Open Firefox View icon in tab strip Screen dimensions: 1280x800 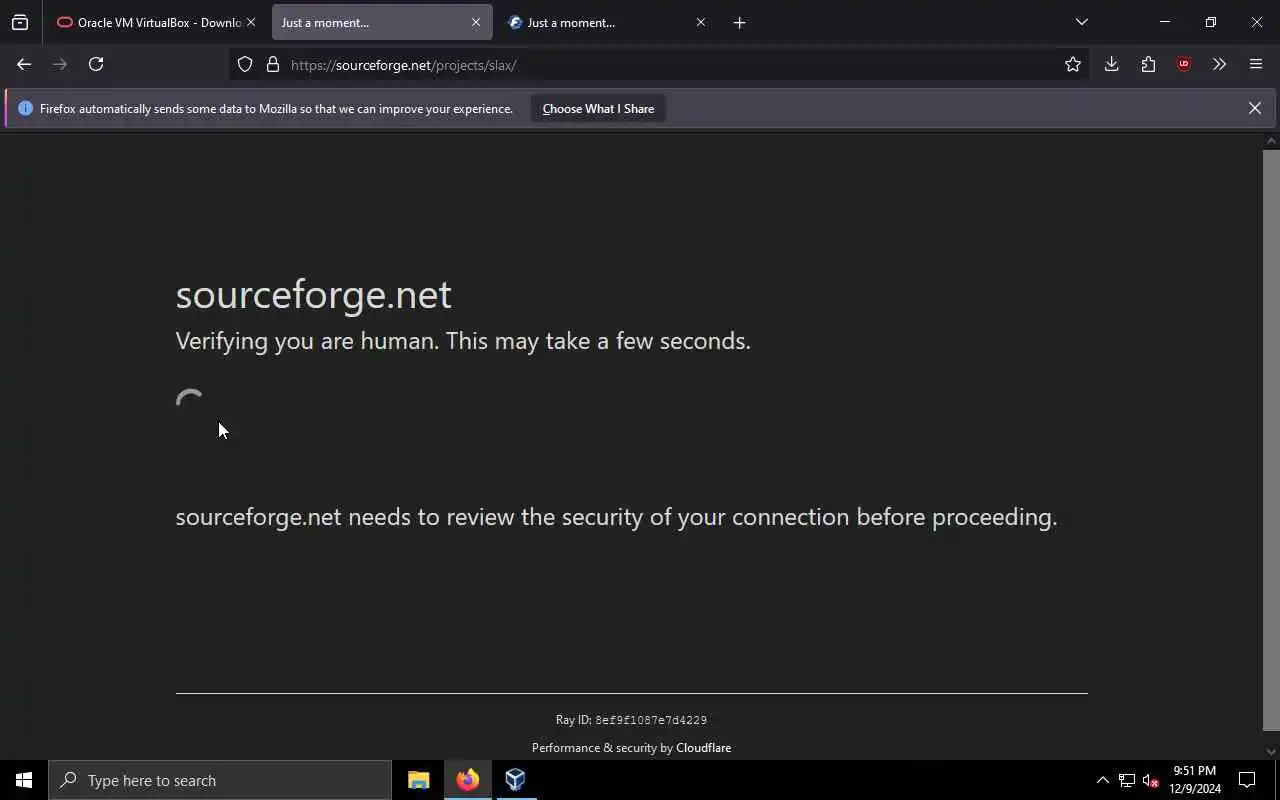(20, 22)
